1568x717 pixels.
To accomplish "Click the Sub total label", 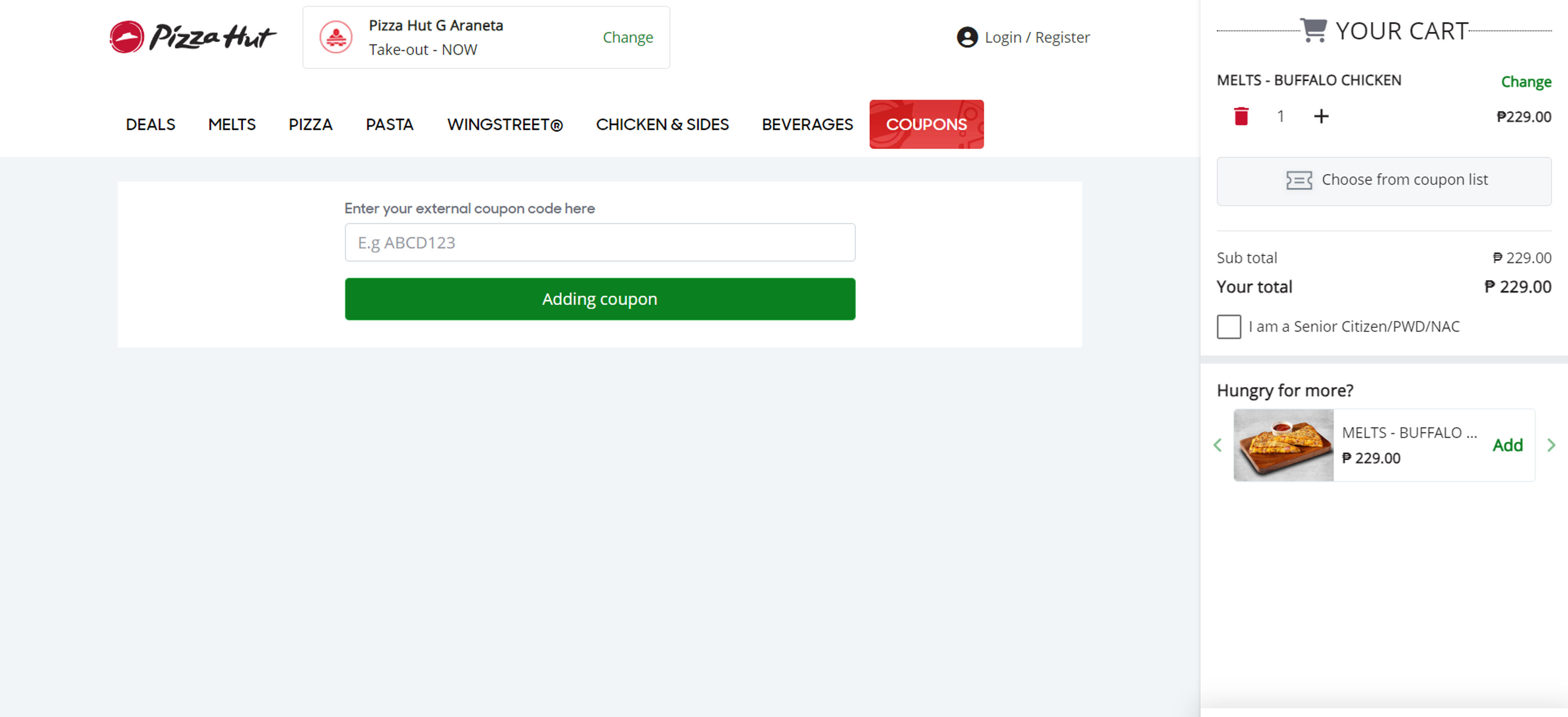I will coord(1247,258).
